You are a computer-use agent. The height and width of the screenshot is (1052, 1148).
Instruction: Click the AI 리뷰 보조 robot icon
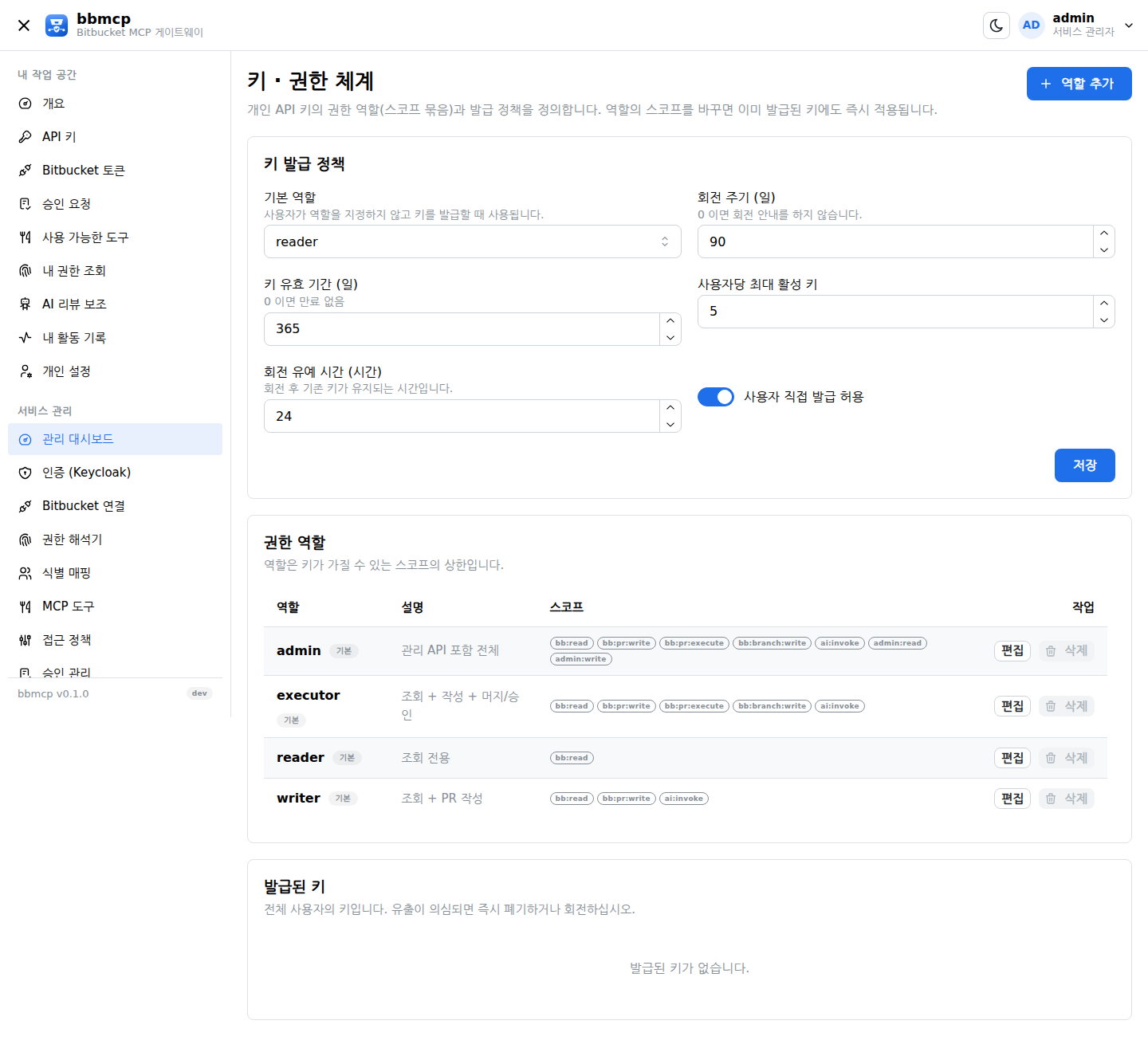point(26,304)
